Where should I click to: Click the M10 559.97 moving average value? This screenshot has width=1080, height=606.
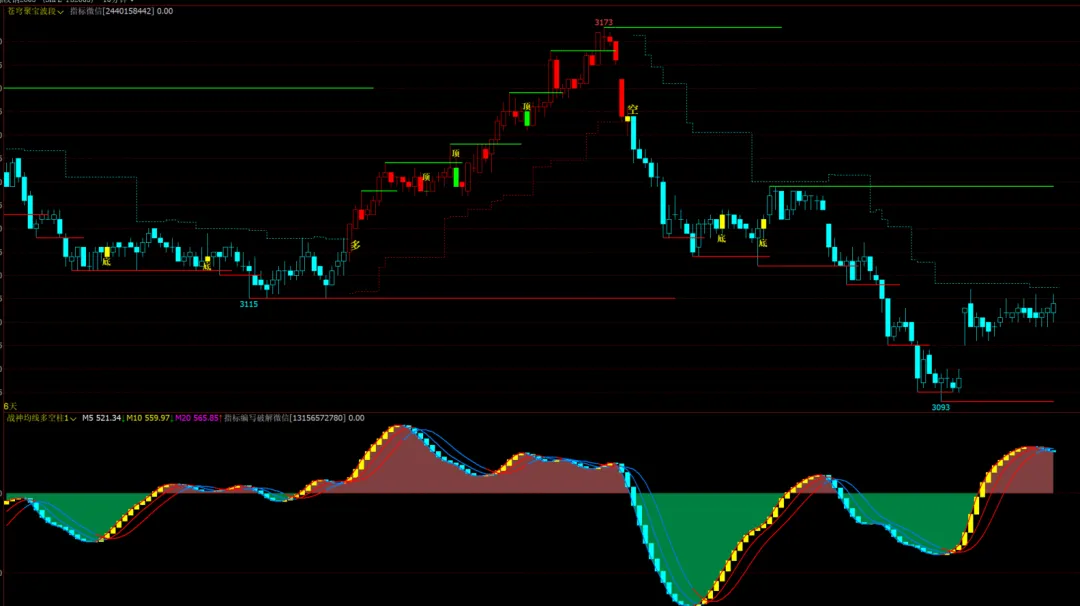[148, 418]
